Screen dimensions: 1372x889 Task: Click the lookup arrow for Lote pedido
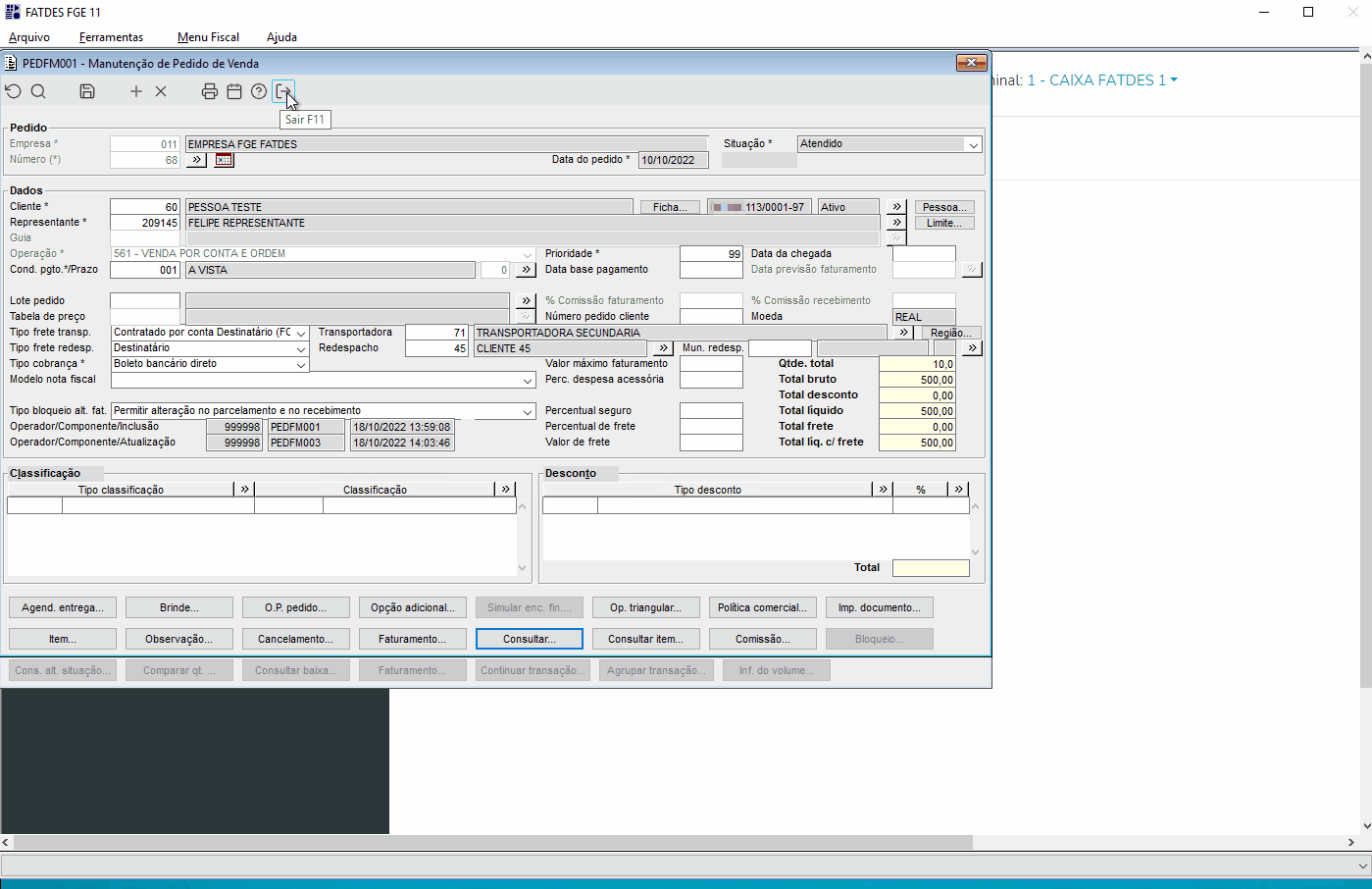pyautogui.click(x=526, y=301)
